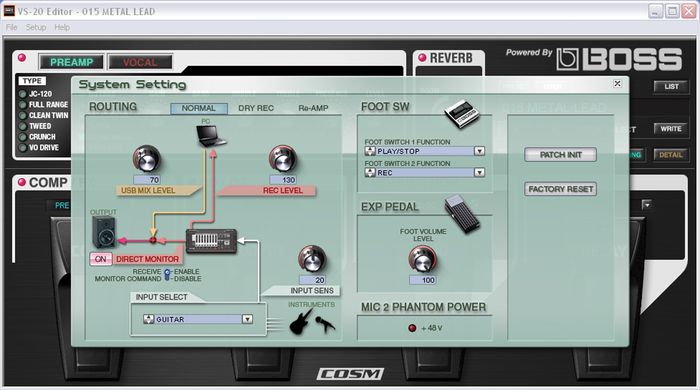Click the INPUT SENS value field 20
700x390 pixels.
(312, 280)
